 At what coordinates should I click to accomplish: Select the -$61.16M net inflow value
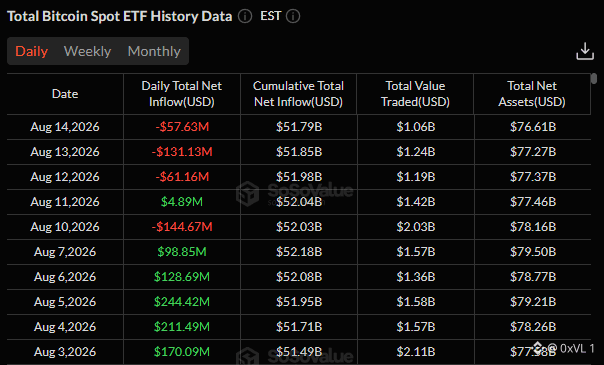click(x=182, y=177)
